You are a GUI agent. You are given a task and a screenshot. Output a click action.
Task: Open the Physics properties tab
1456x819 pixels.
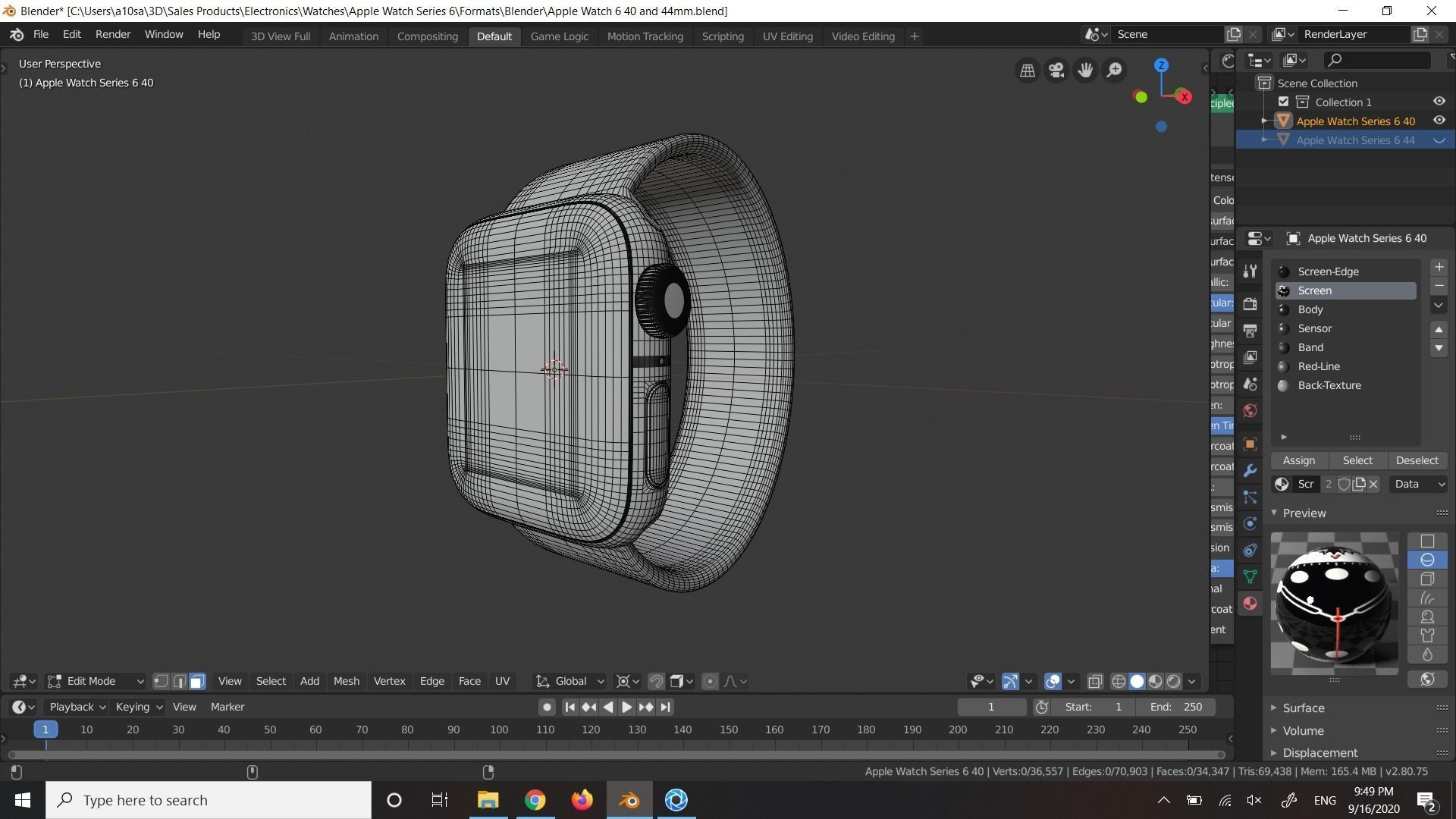tap(1250, 524)
